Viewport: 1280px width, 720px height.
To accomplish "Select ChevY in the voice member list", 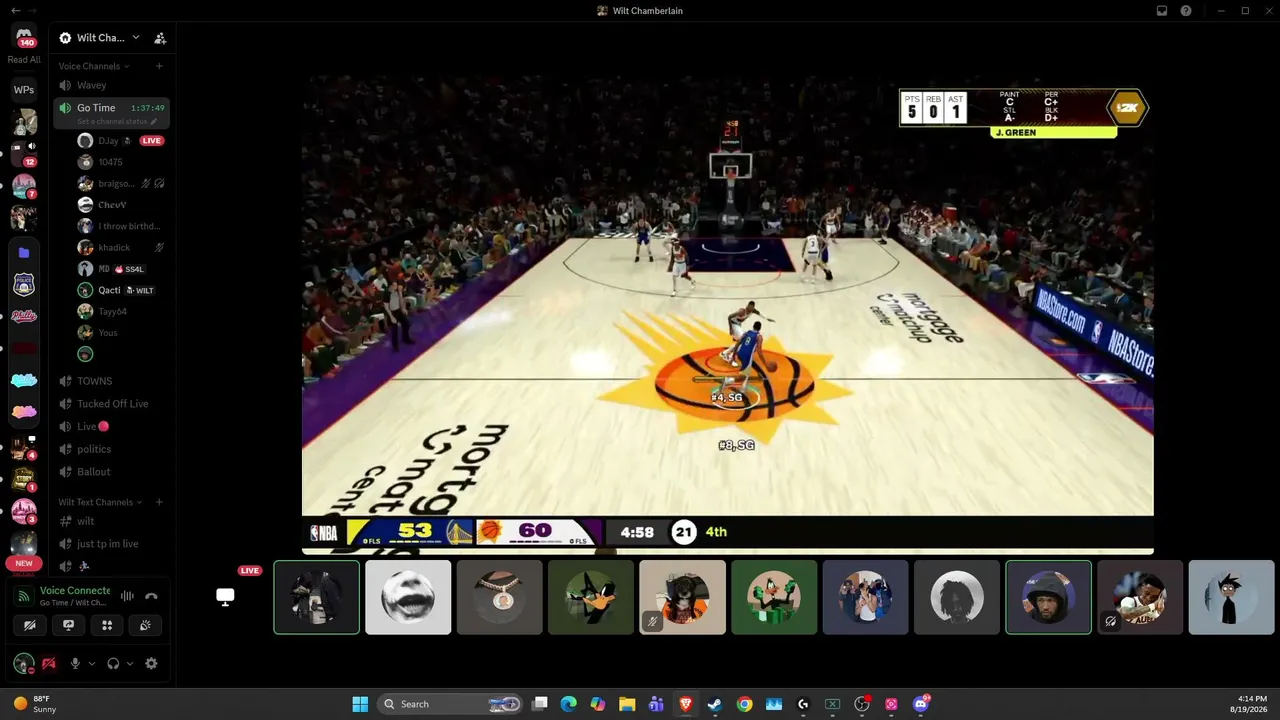I will pyautogui.click(x=121, y=205).
